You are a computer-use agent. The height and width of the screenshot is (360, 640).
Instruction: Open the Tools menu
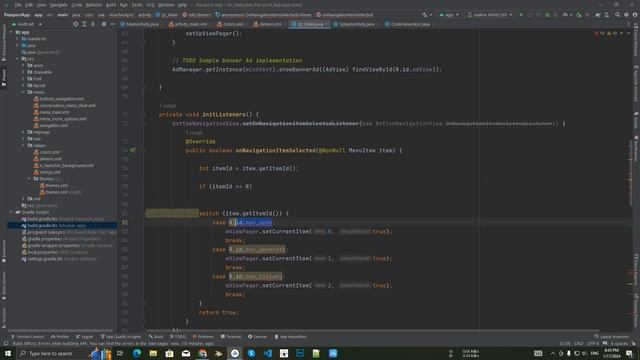coord(137,5)
